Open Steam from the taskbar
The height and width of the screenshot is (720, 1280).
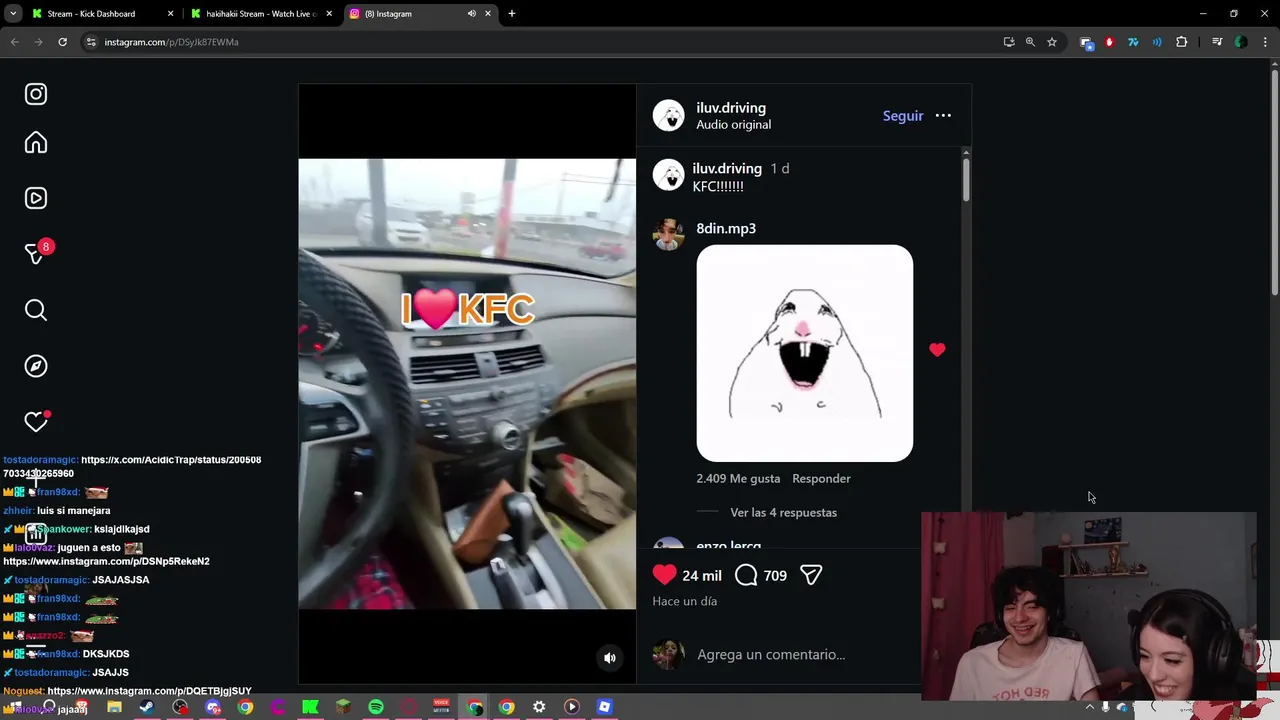(x=147, y=708)
